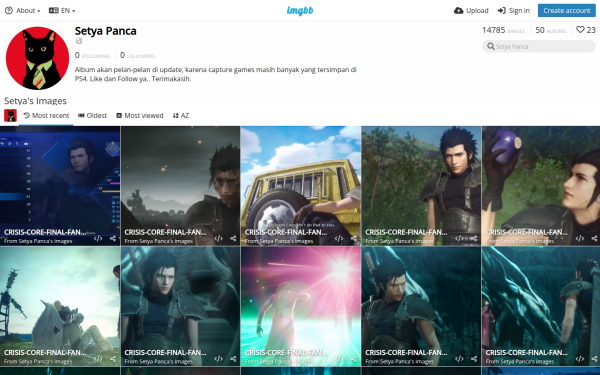
Task: Switch to the Oldest tab
Action: click(93, 116)
